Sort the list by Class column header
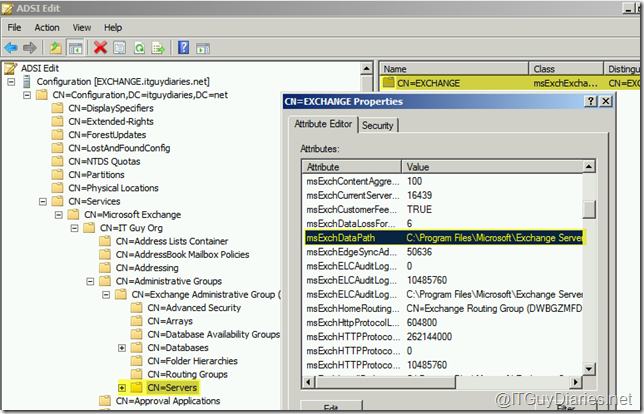The width and height of the screenshot is (644, 414). pyautogui.click(x=566, y=69)
